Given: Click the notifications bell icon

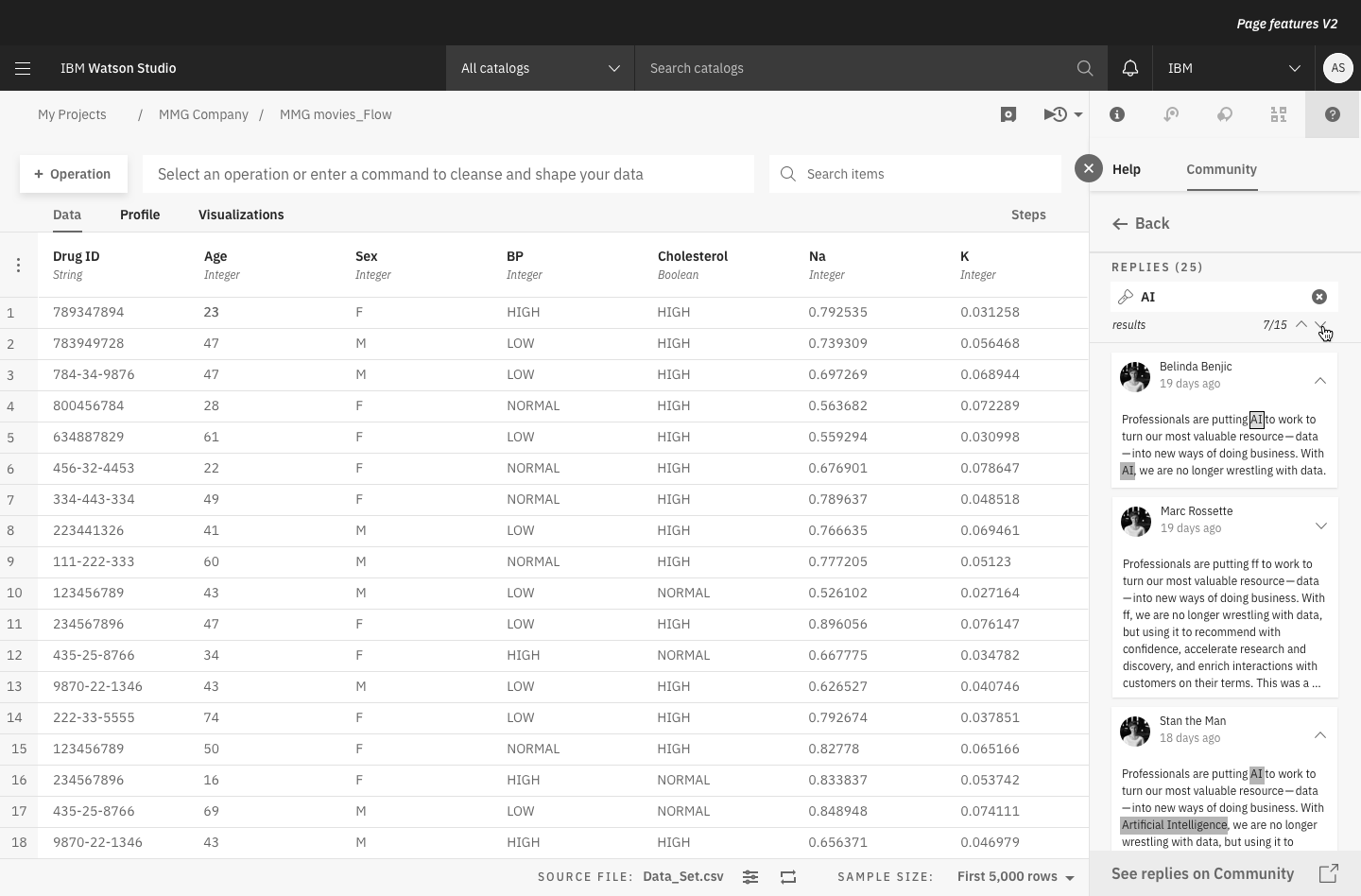Looking at the screenshot, I should pos(1129,68).
